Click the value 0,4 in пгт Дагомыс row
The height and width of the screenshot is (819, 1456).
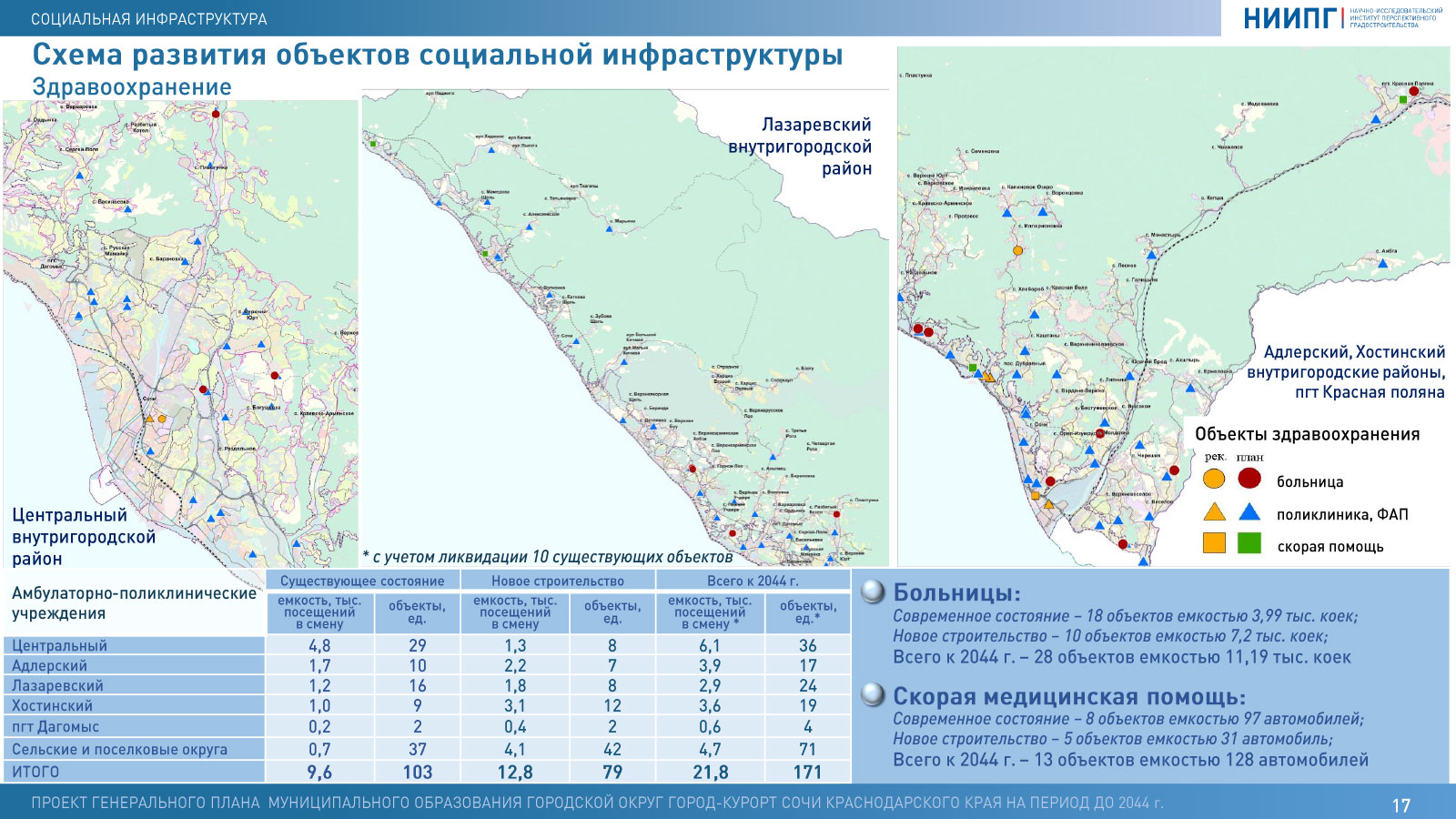tap(515, 726)
